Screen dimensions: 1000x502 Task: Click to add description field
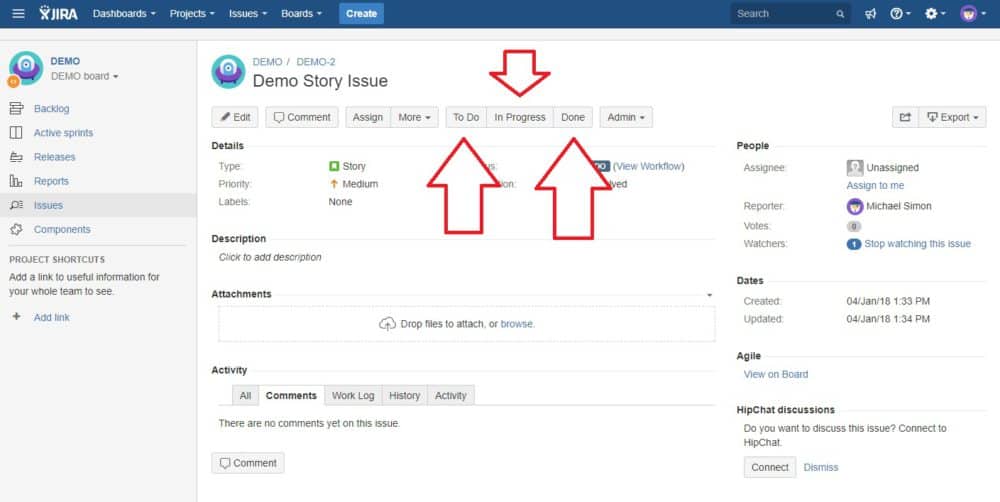[x=270, y=257]
